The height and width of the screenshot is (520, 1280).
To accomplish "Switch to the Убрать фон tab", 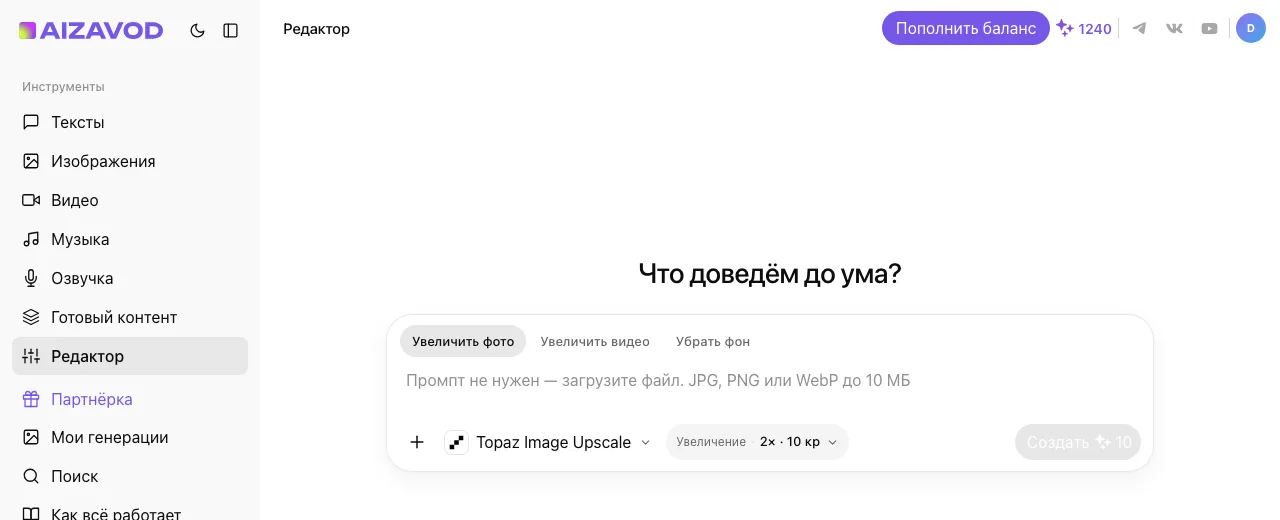I will click(713, 341).
